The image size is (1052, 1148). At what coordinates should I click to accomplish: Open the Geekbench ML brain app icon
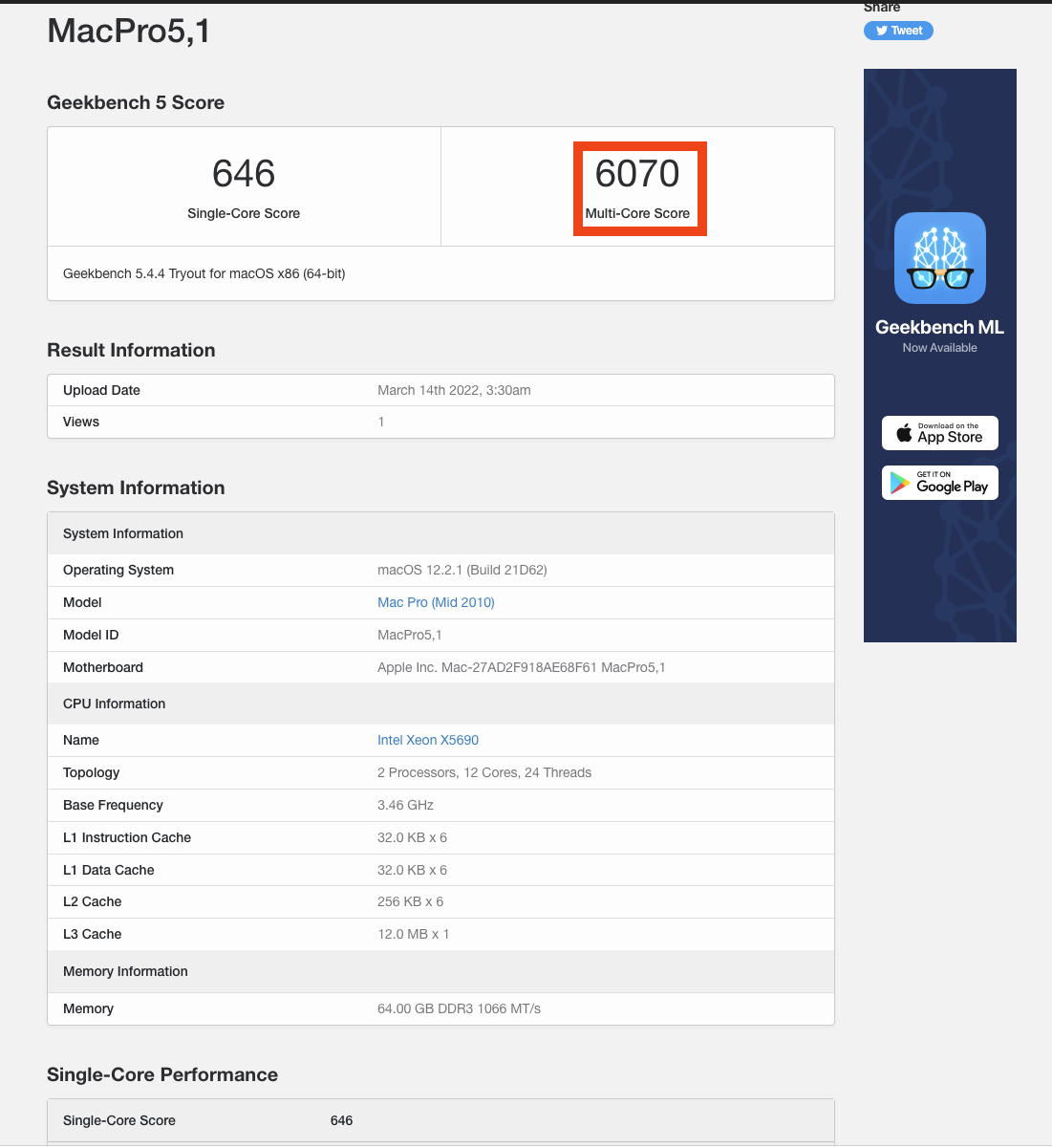(939, 258)
